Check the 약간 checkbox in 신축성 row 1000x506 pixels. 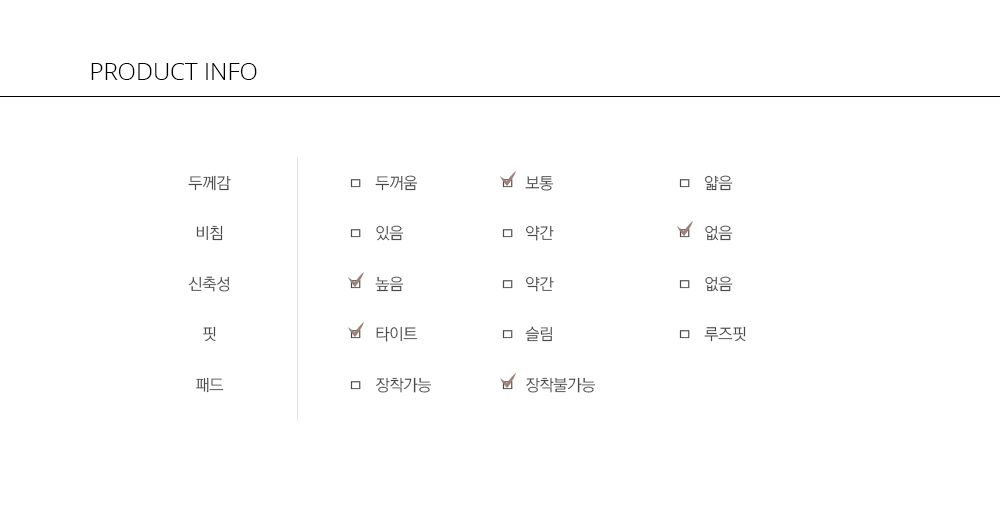pos(508,284)
